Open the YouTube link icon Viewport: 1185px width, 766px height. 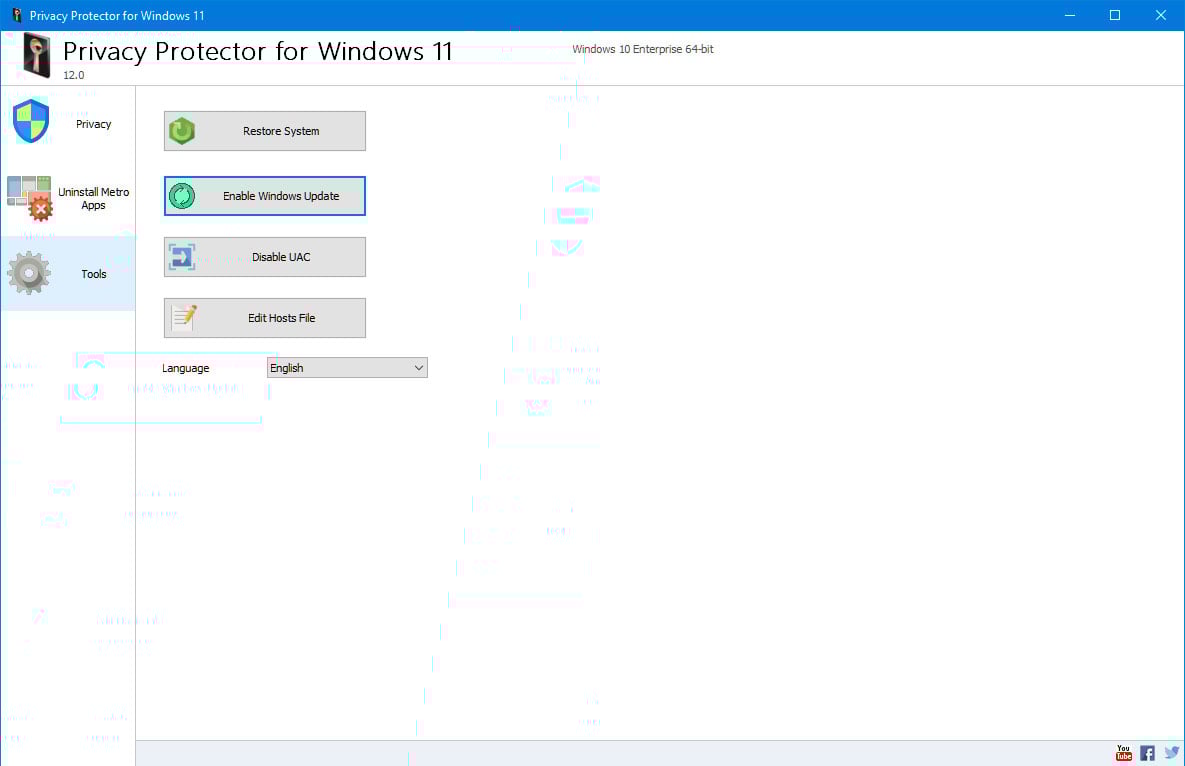click(1124, 752)
